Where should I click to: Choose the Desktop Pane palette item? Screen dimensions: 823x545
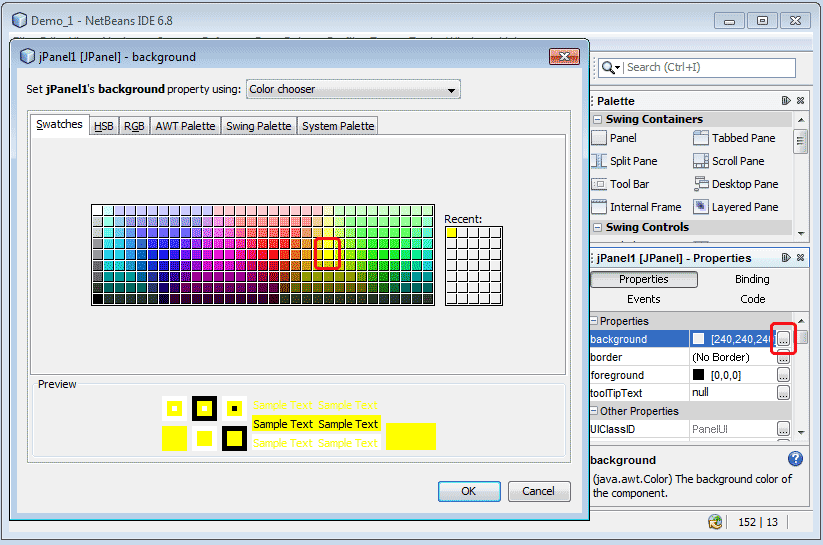pyautogui.click(x=736, y=184)
